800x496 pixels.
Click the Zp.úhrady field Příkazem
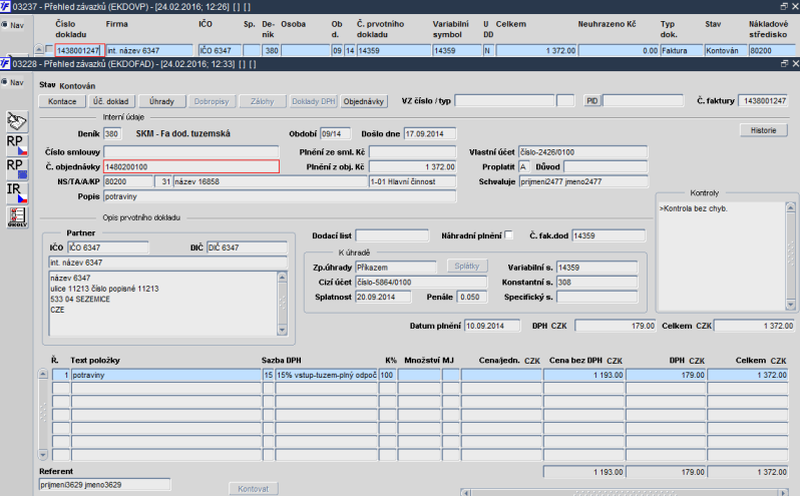point(396,267)
